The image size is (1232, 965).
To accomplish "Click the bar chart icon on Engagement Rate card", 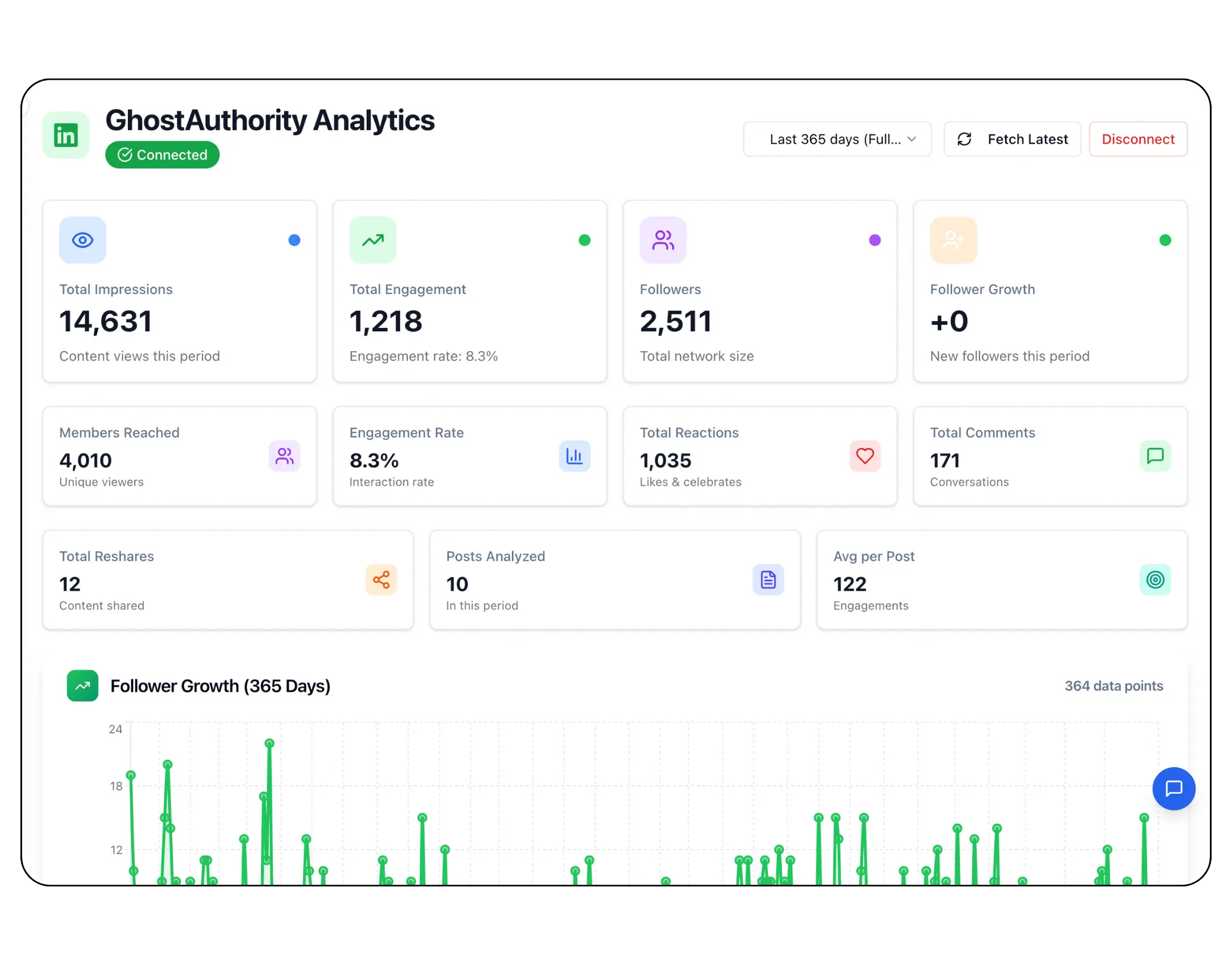I will point(575,456).
